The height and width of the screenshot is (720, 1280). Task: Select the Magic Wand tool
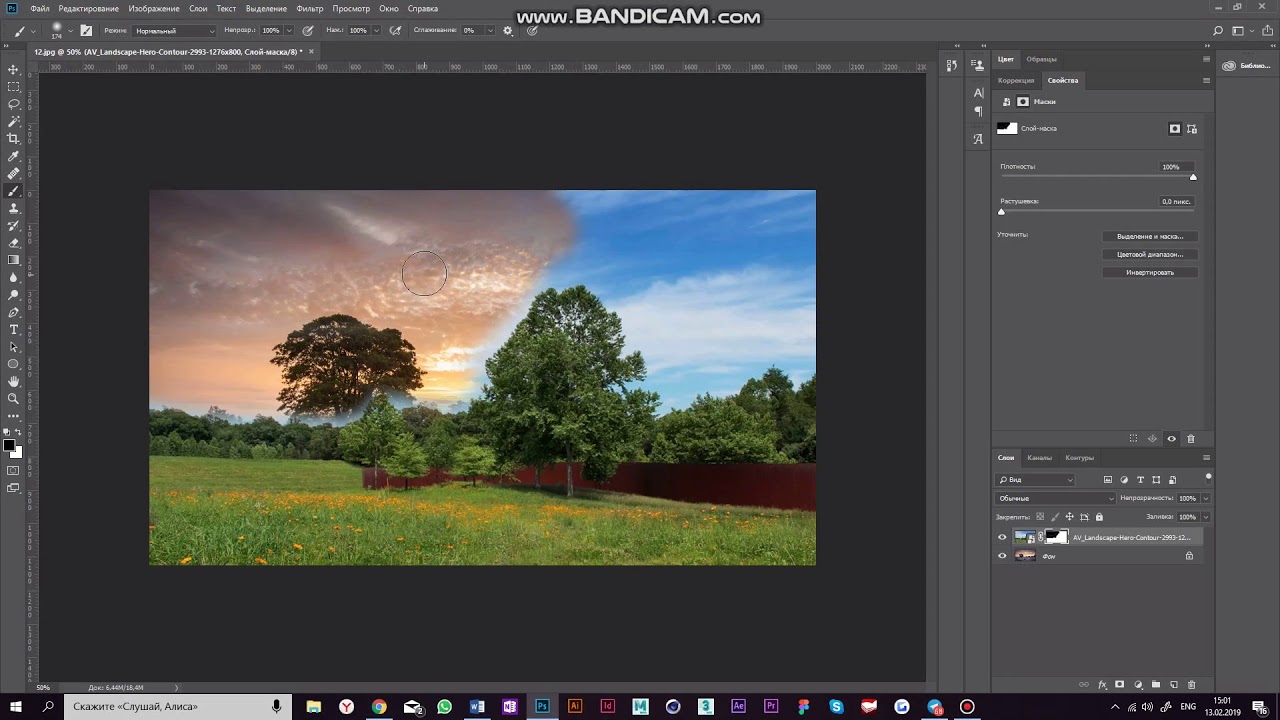coord(13,121)
